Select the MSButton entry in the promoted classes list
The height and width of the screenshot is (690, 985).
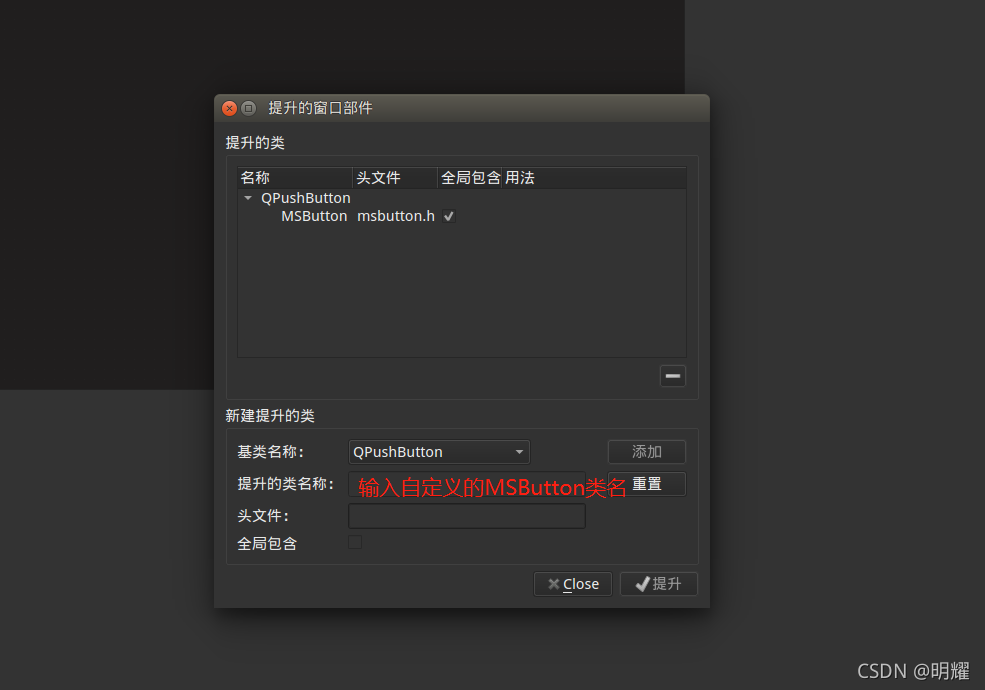click(313, 216)
